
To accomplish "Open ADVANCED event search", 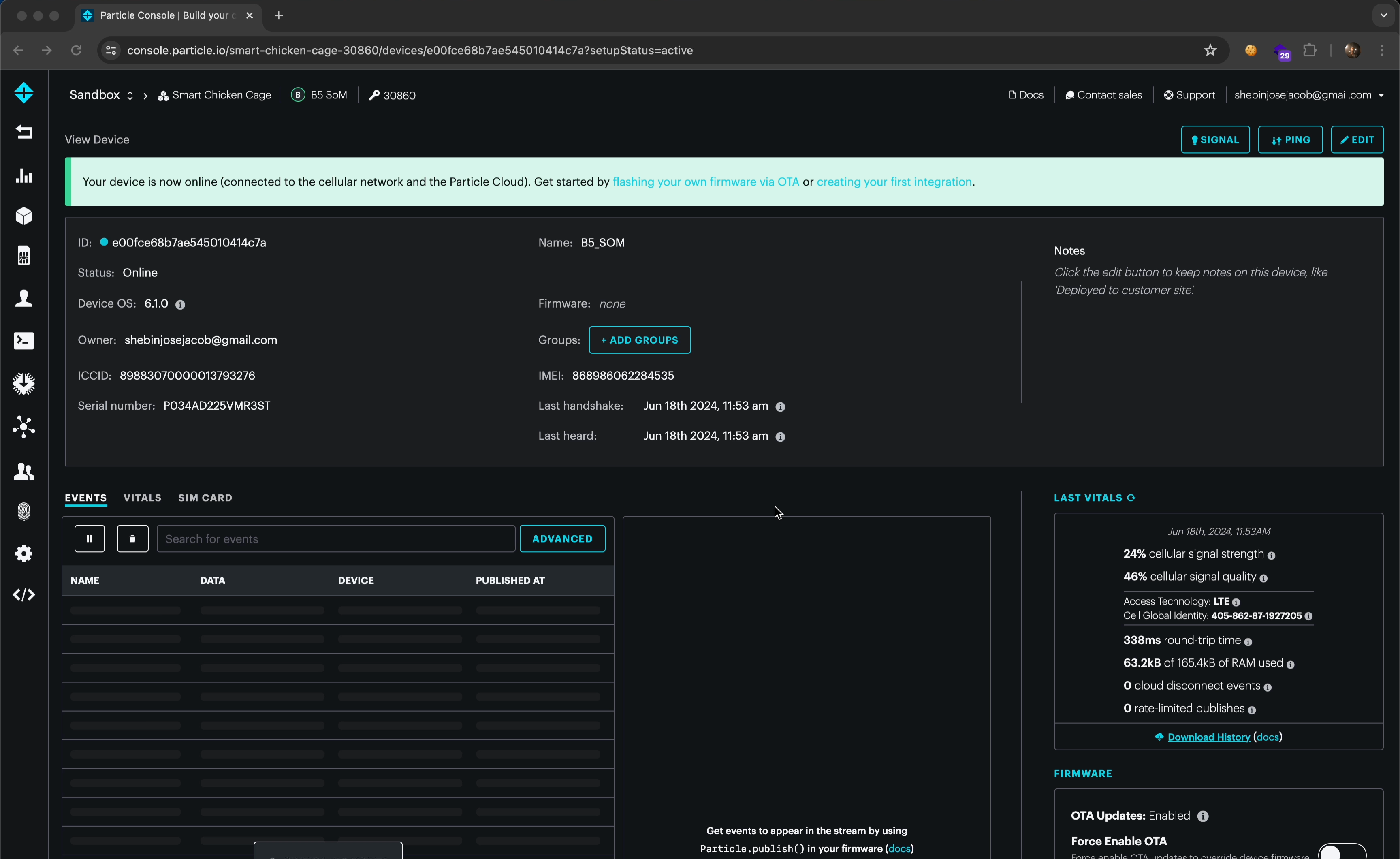I will [563, 538].
